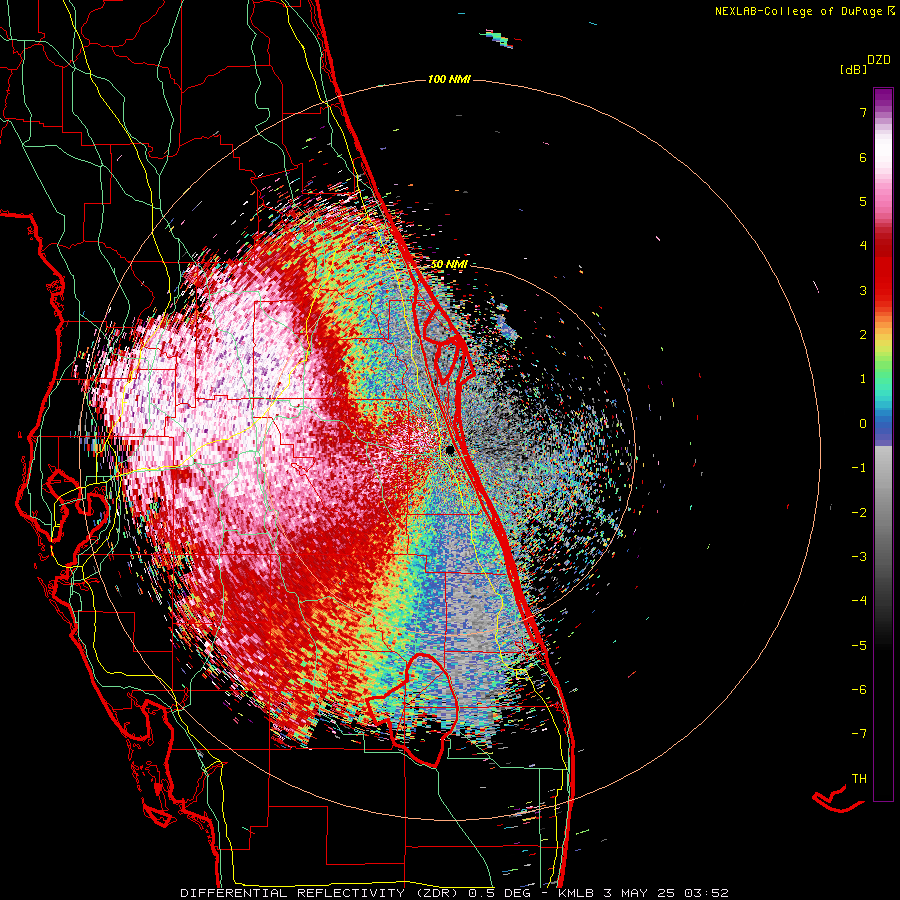Click the 100 NMI range ring label
The height and width of the screenshot is (900, 900).
tap(449, 79)
